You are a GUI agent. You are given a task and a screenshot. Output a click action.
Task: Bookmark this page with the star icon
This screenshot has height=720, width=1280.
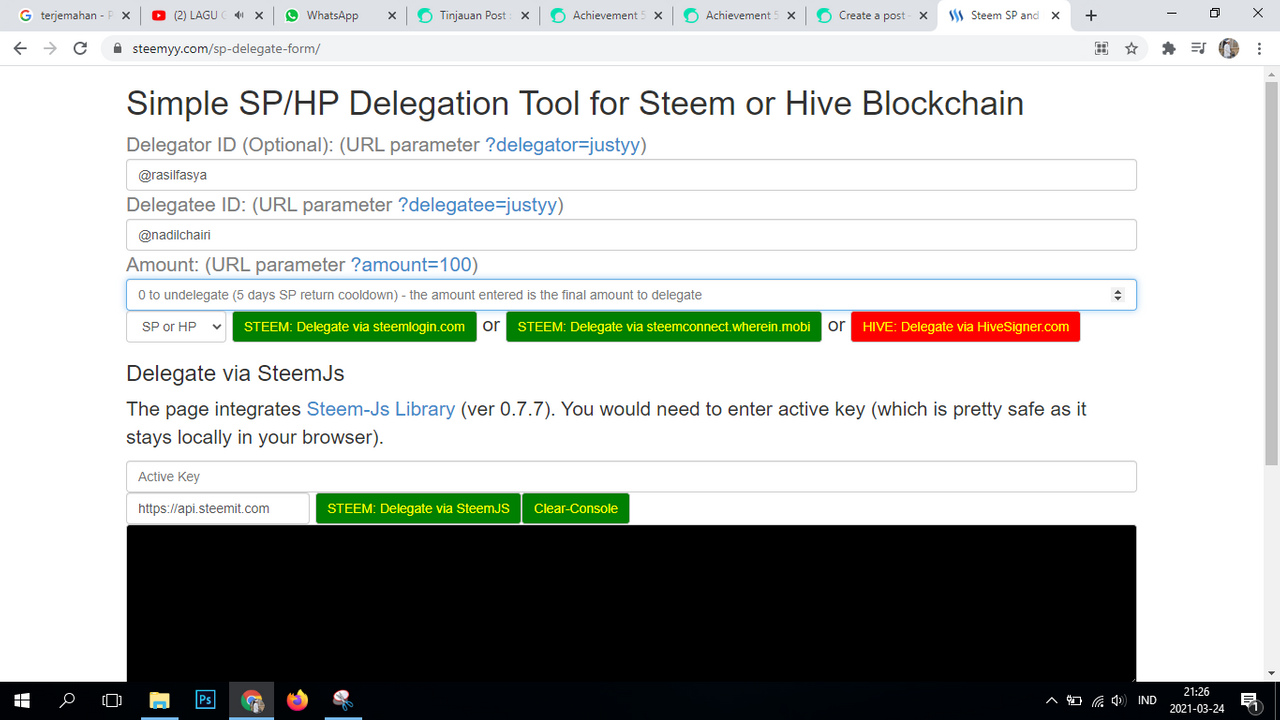click(1131, 48)
